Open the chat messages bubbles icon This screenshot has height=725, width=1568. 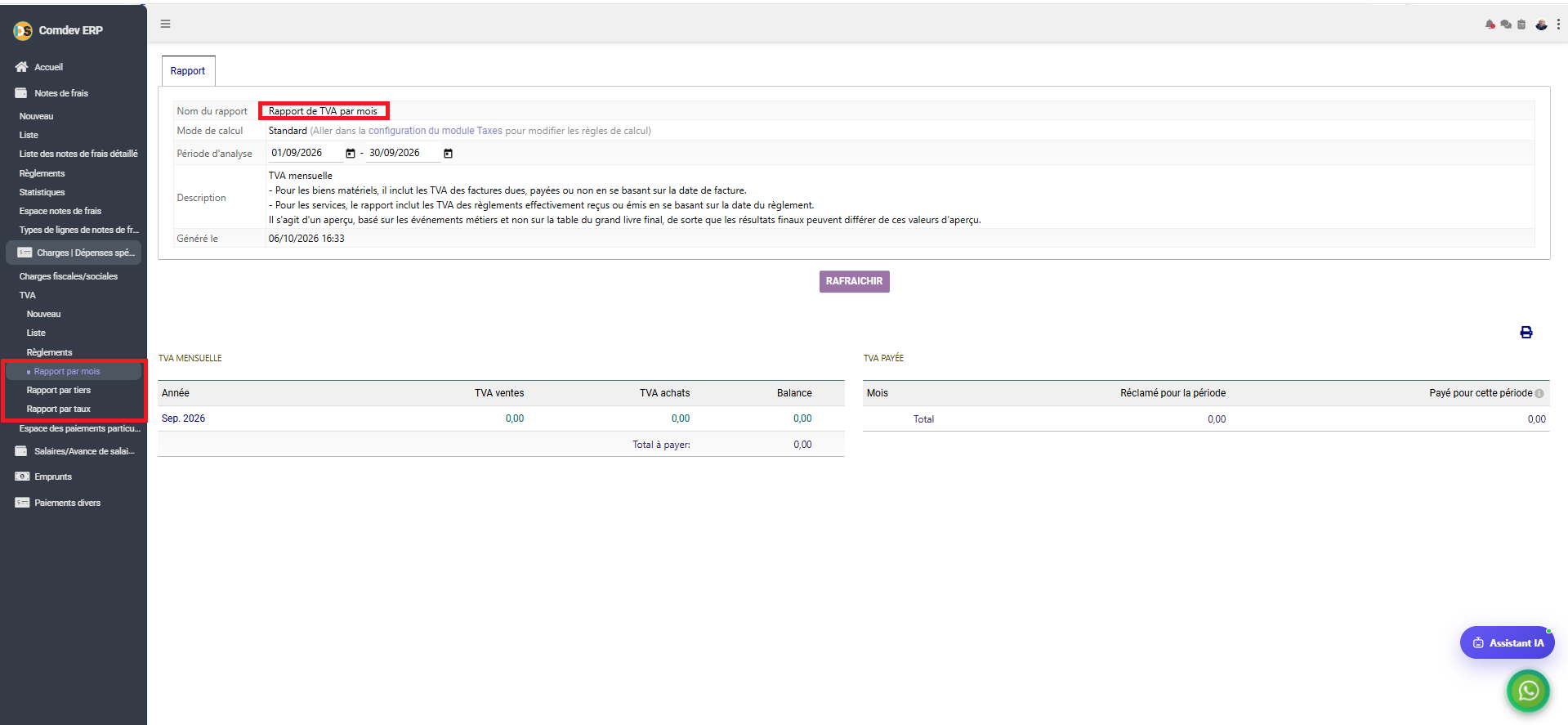click(x=1506, y=25)
